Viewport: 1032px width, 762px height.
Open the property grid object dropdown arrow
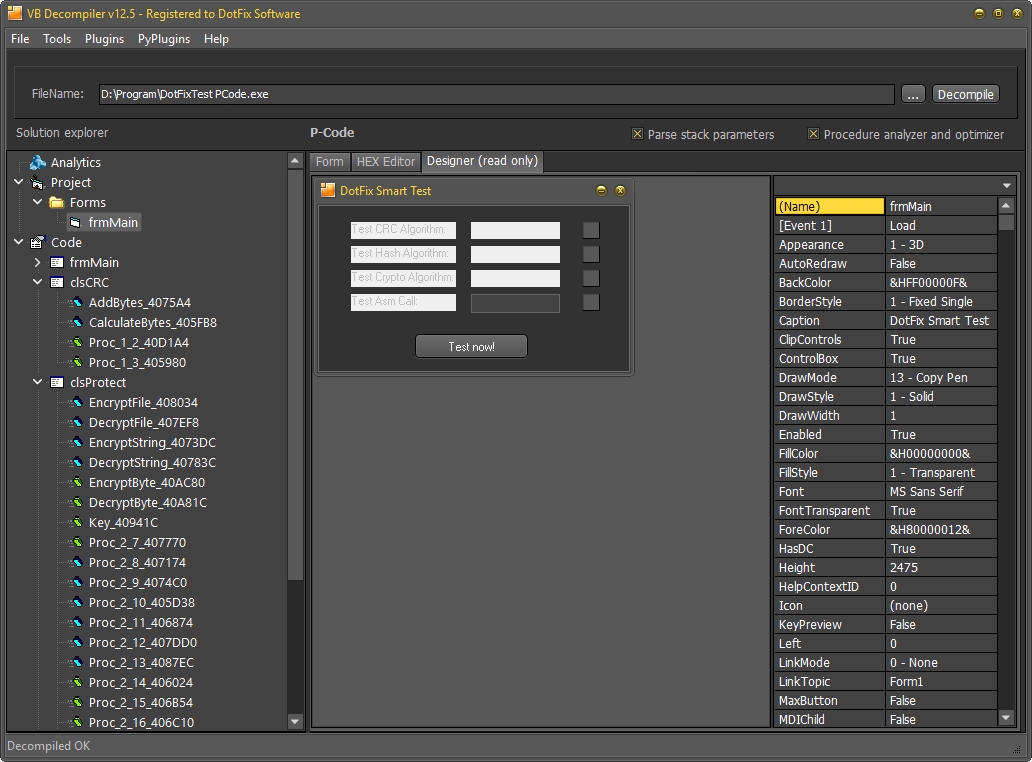click(x=1006, y=186)
